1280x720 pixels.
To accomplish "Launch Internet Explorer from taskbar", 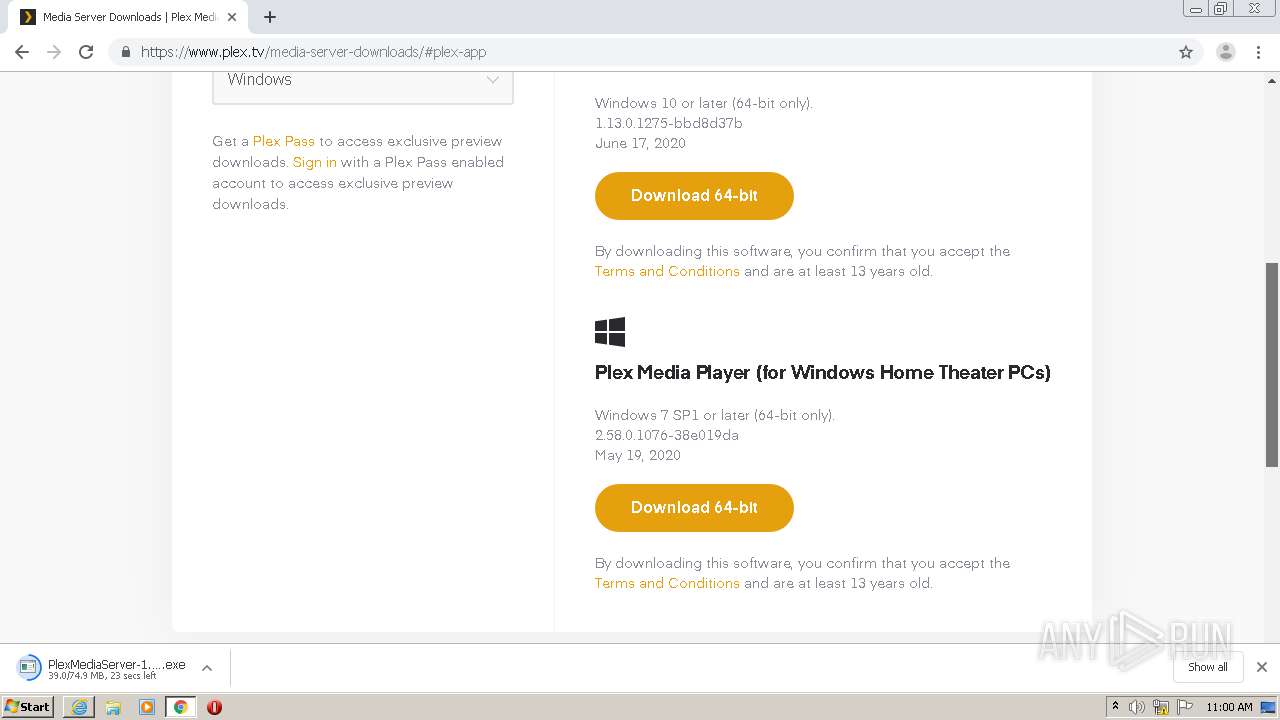I will tap(79, 707).
